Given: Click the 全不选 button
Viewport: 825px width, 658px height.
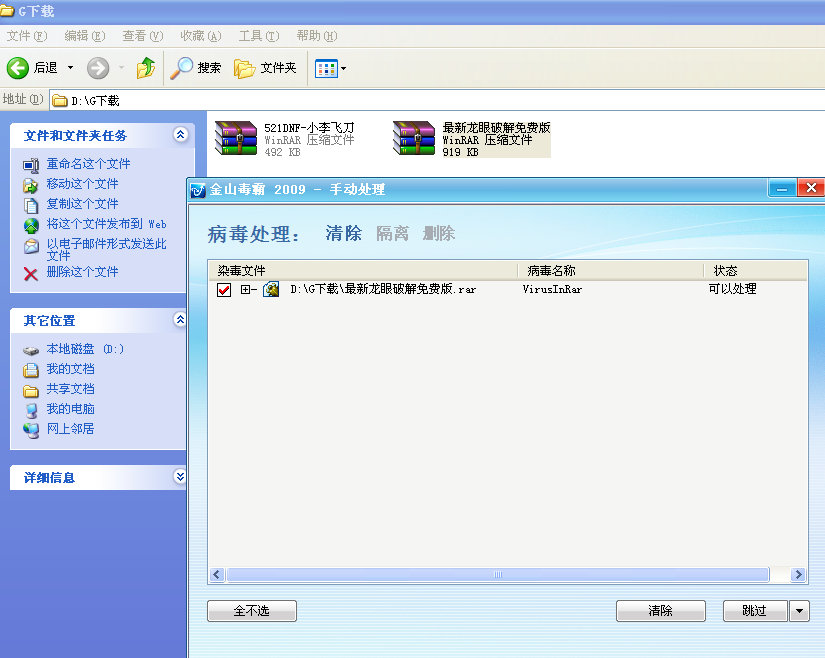Looking at the screenshot, I should coord(251,611).
